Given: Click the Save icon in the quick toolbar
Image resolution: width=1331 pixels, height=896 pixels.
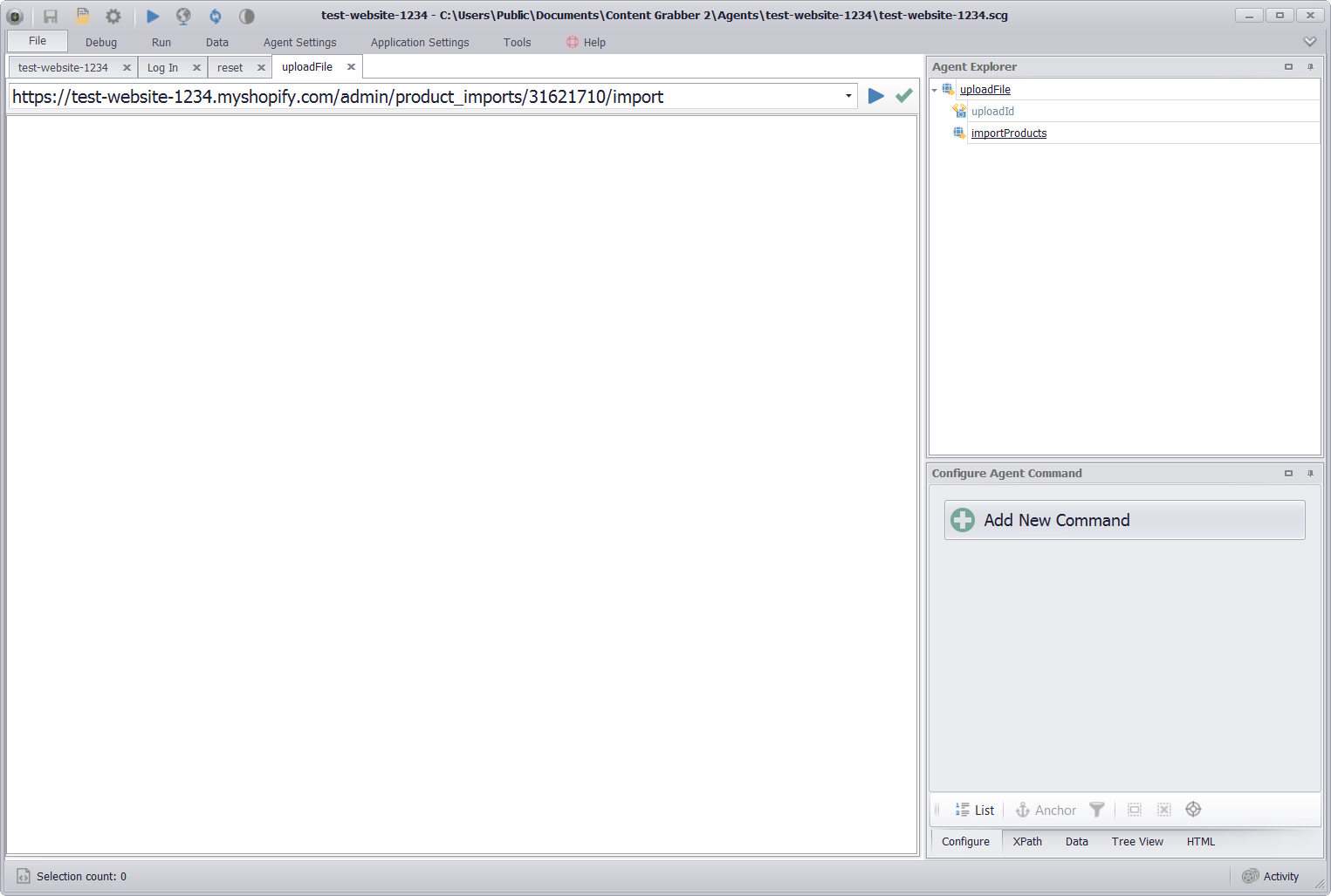Looking at the screenshot, I should pos(51,16).
